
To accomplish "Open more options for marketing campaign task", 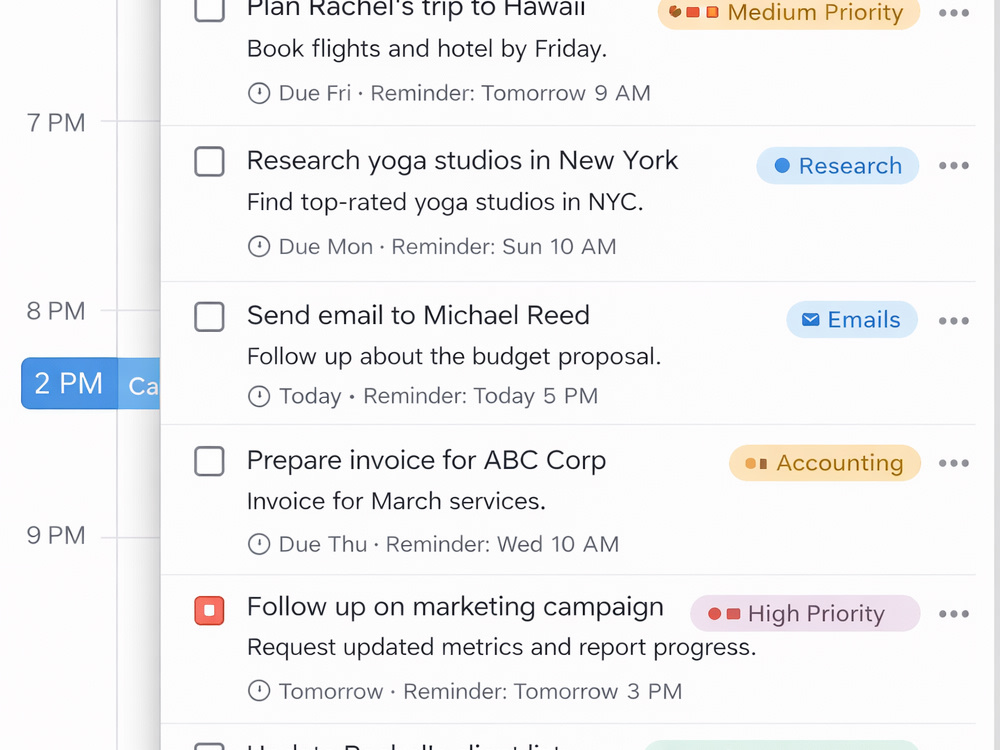I will [x=953, y=614].
